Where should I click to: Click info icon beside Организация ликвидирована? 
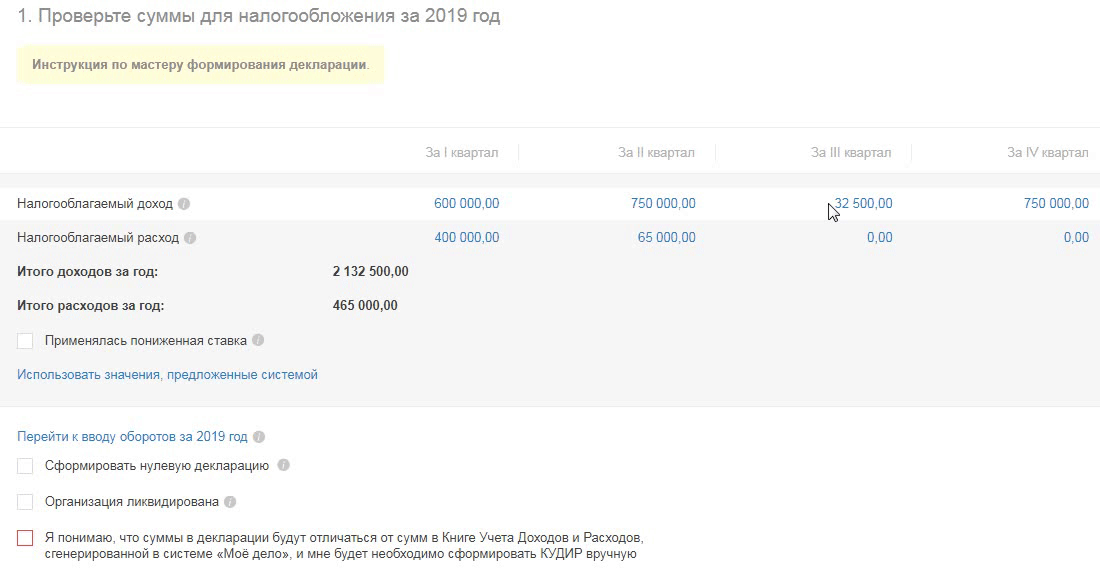(230, 502)
